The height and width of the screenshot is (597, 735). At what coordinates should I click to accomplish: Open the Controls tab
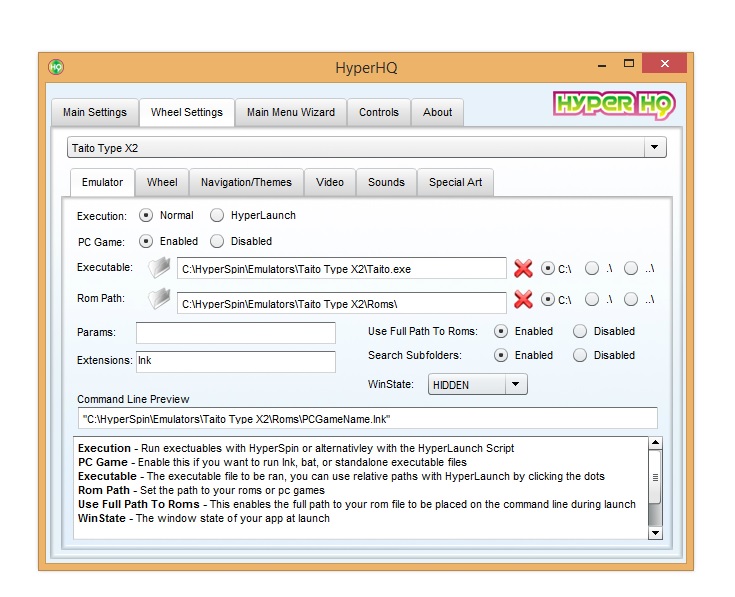(379, 112)
